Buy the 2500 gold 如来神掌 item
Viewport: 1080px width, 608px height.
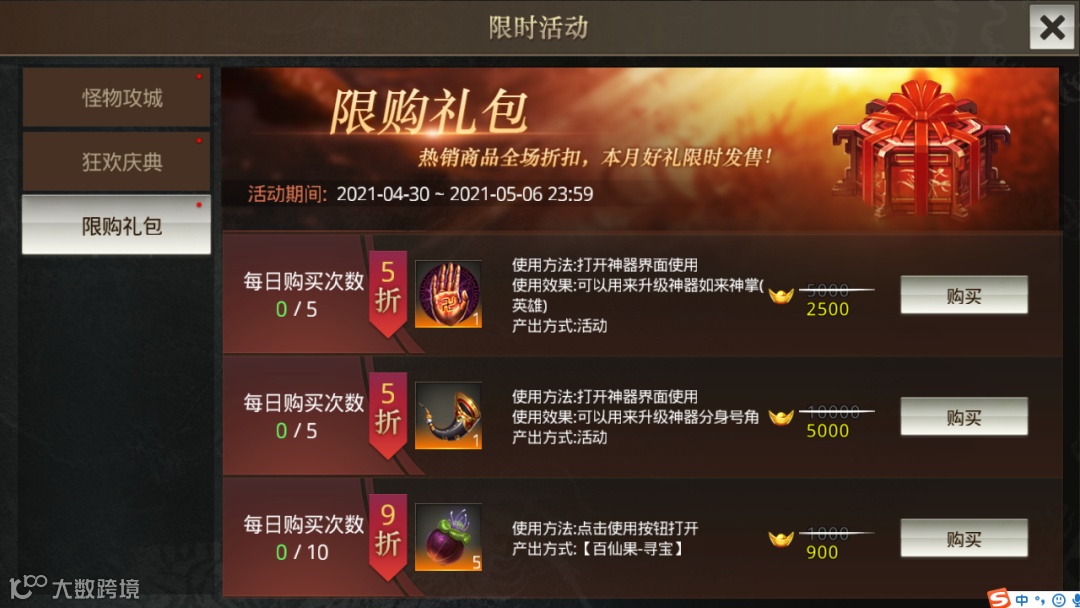point(964,295)
